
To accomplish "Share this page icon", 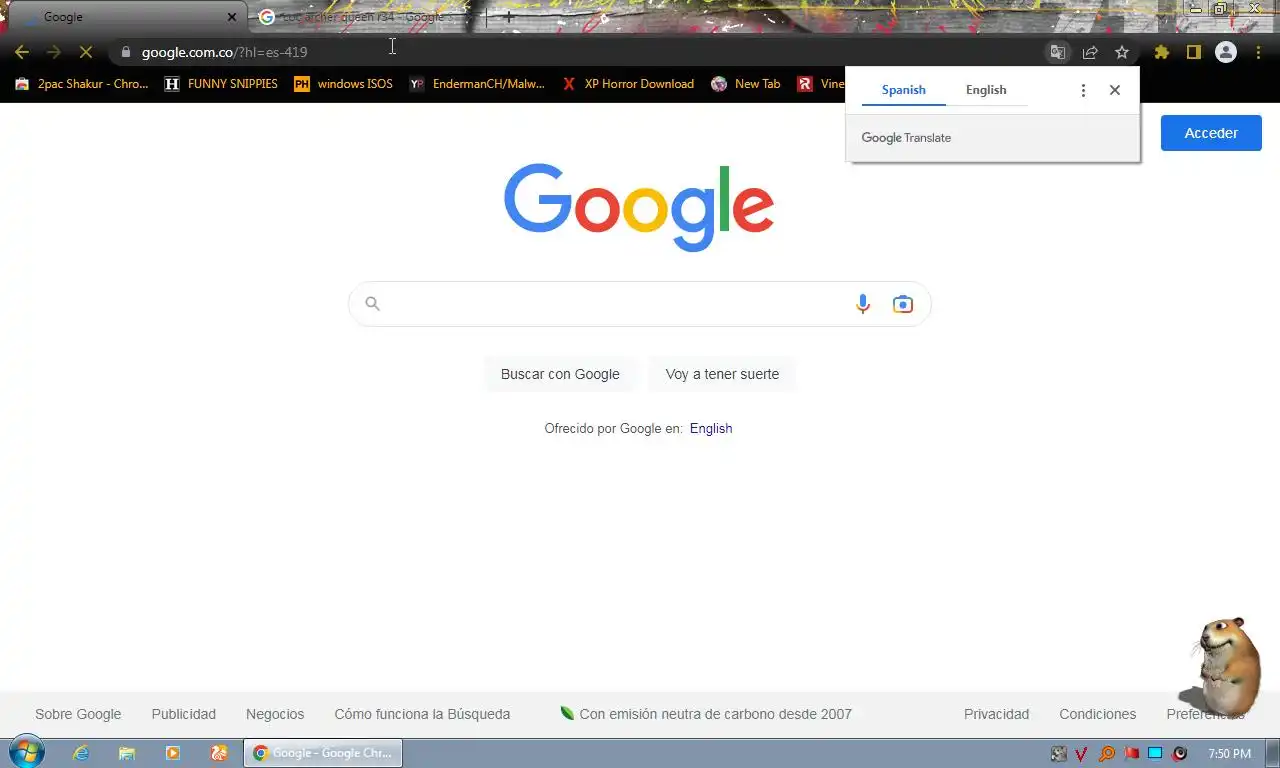I will click(1090, 52).
